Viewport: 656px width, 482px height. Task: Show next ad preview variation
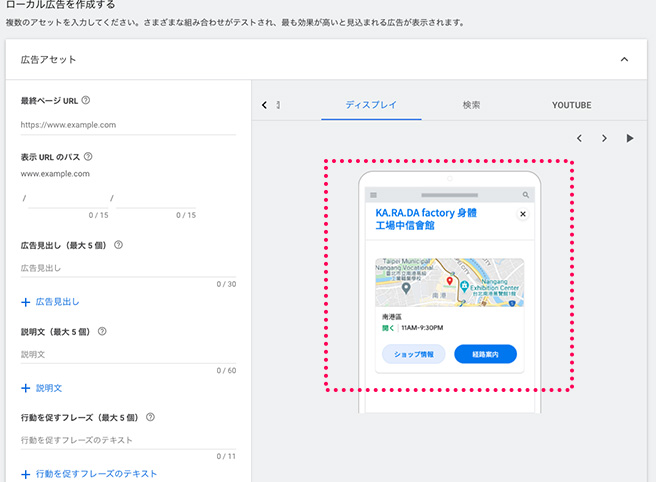click(x=604, y=138)
